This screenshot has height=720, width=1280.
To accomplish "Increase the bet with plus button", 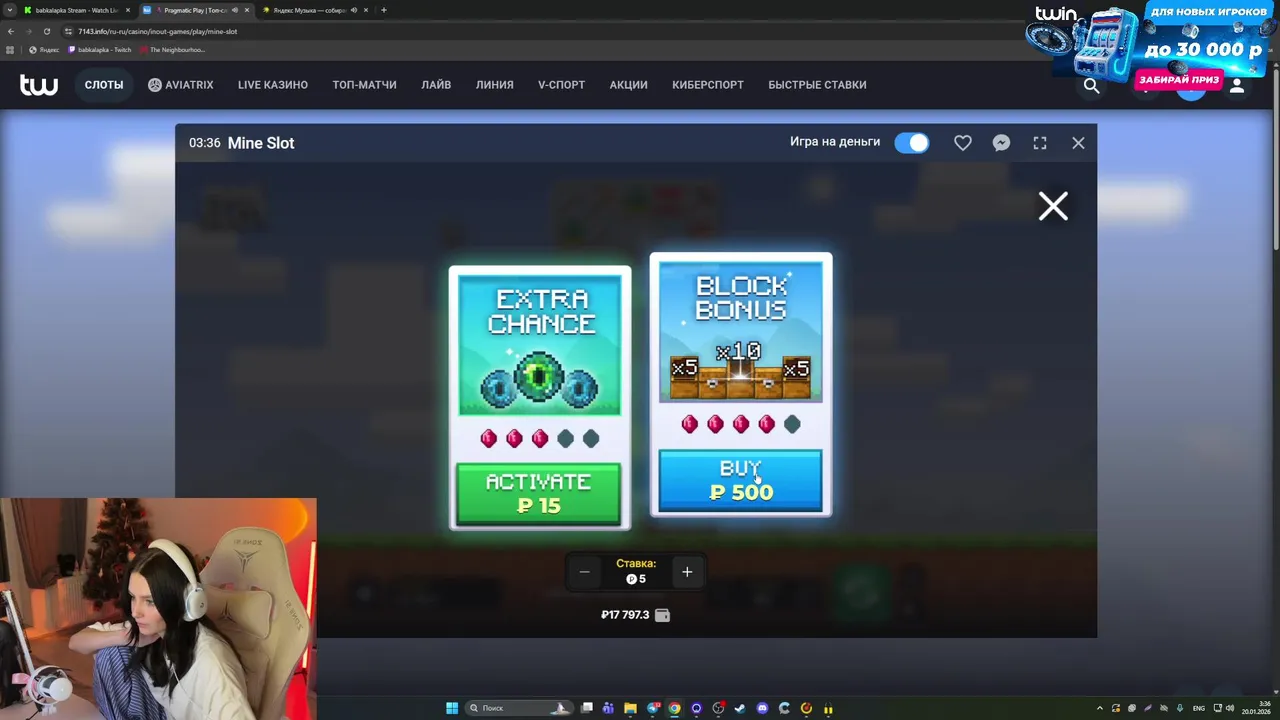I will coord(687,572).
